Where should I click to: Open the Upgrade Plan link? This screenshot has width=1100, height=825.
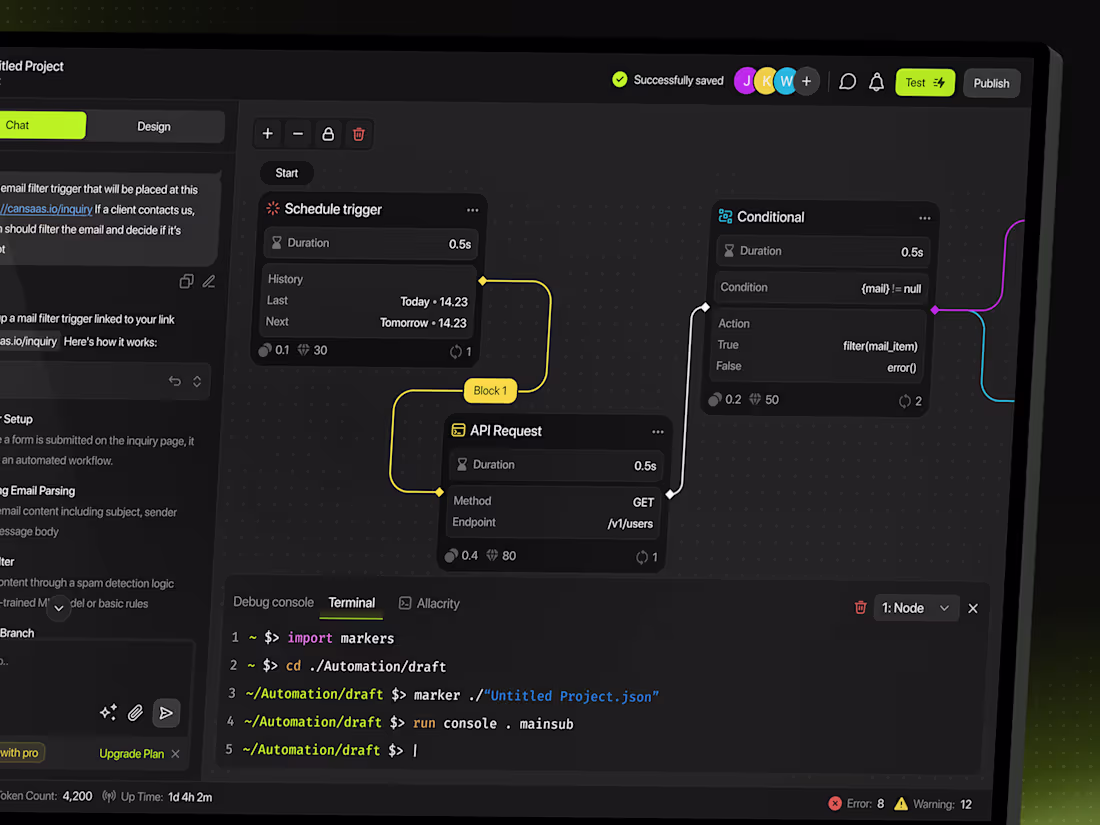click(x=131, y=753)
